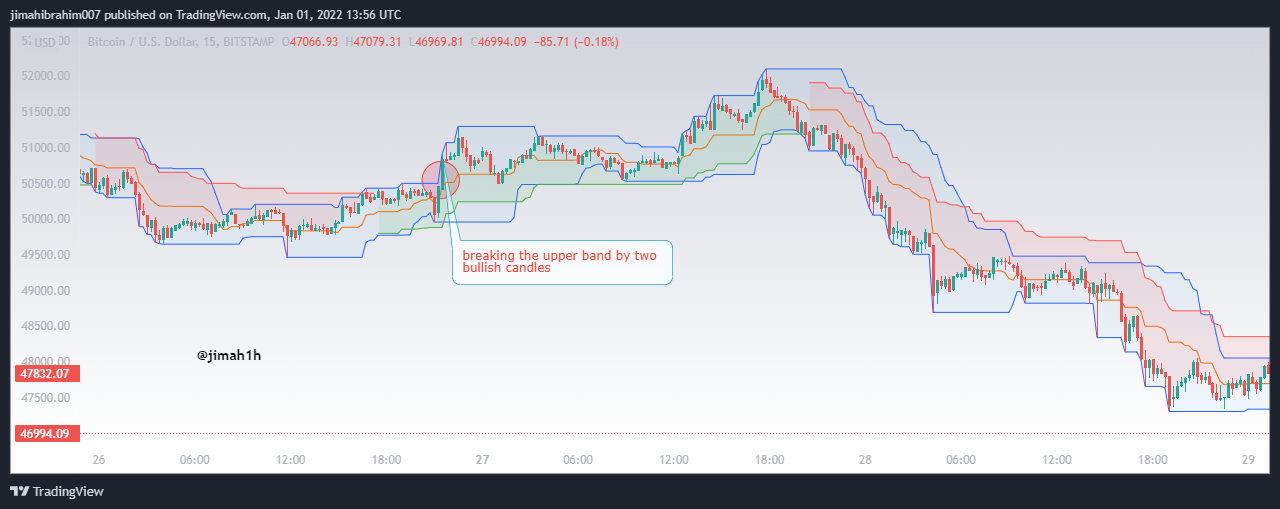Click the 46994.09 current price label

(48, 433)
